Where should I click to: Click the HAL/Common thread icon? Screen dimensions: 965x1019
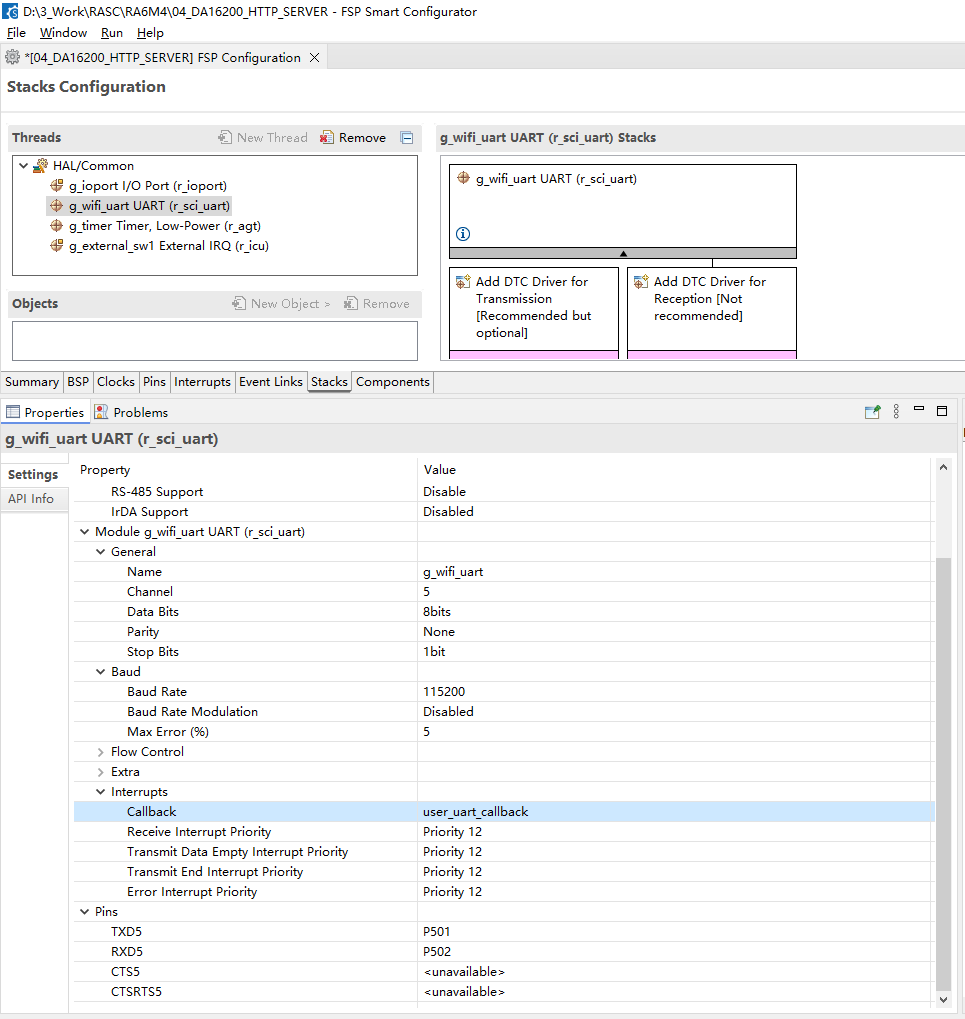tap(41, 166)
